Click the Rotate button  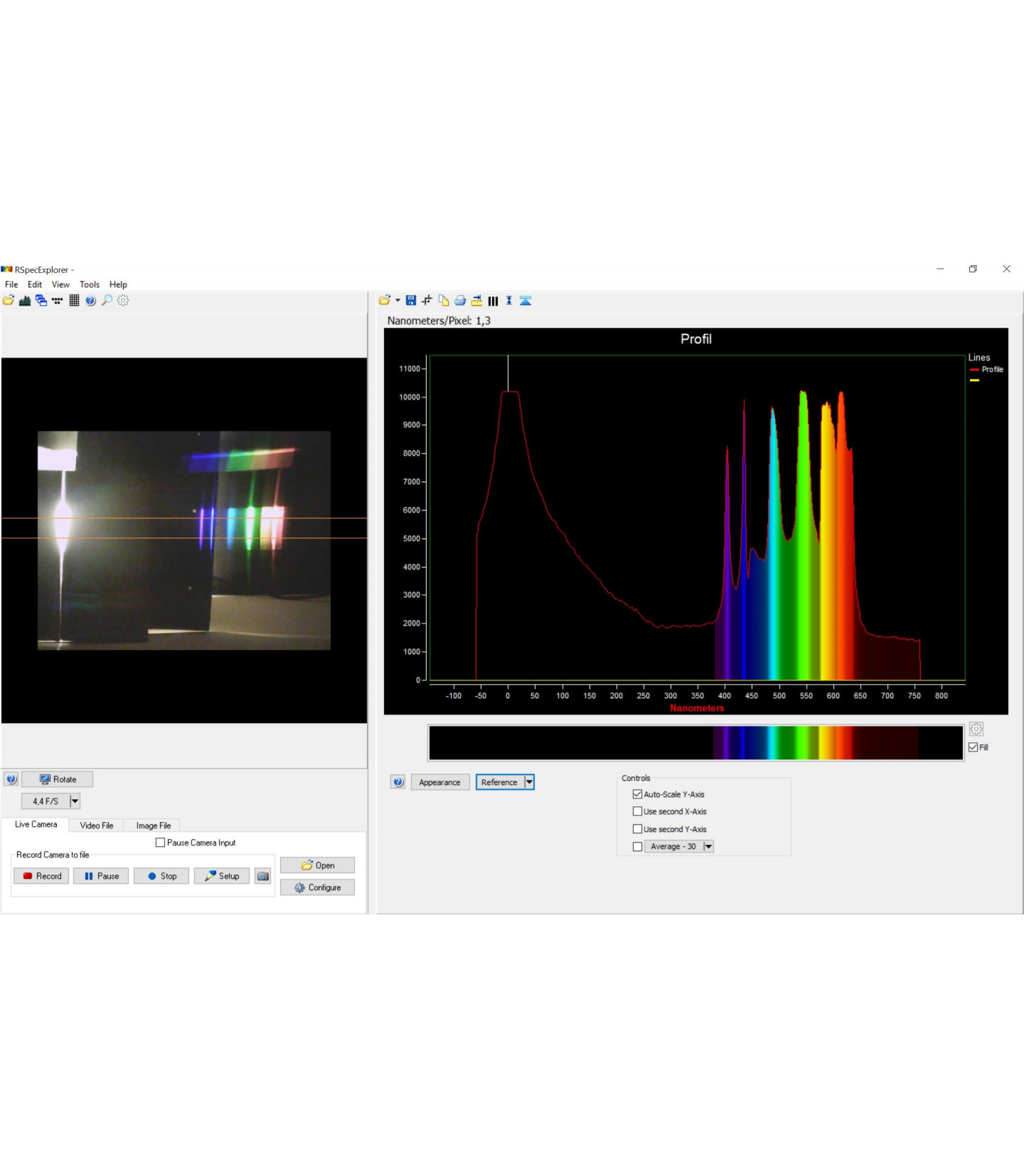click(x=58, y=779)
